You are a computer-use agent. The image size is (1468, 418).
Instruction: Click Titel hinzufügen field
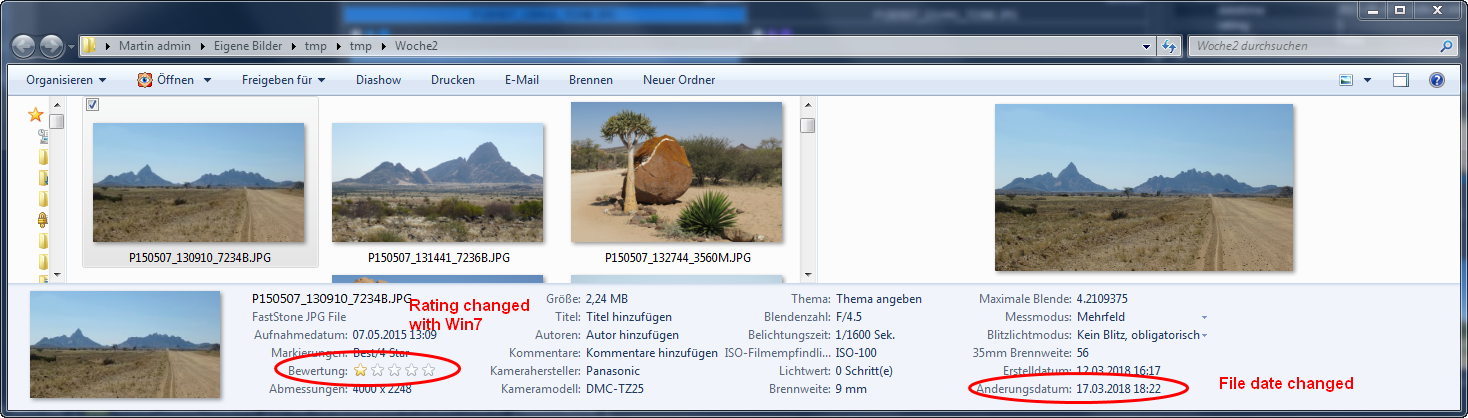coord(629,317)
